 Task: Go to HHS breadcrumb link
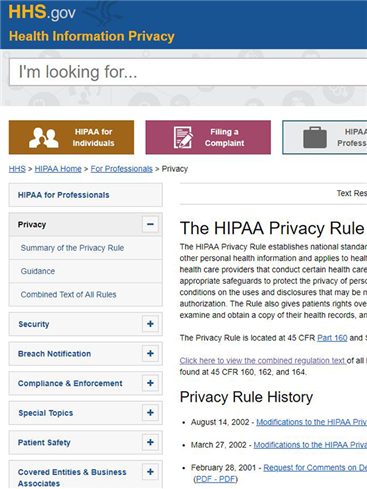click(x=17, y=169)
